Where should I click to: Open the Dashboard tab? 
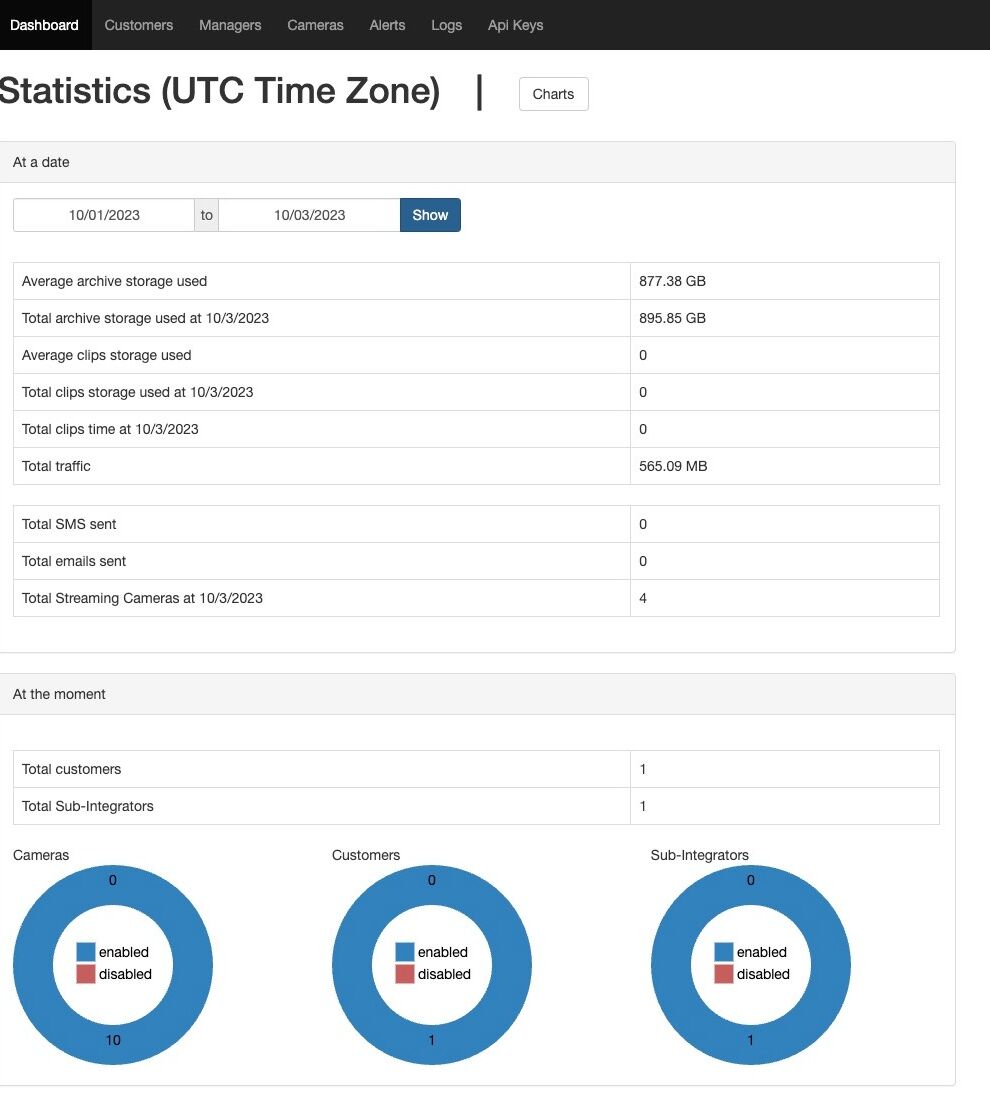tap(44, 25)
